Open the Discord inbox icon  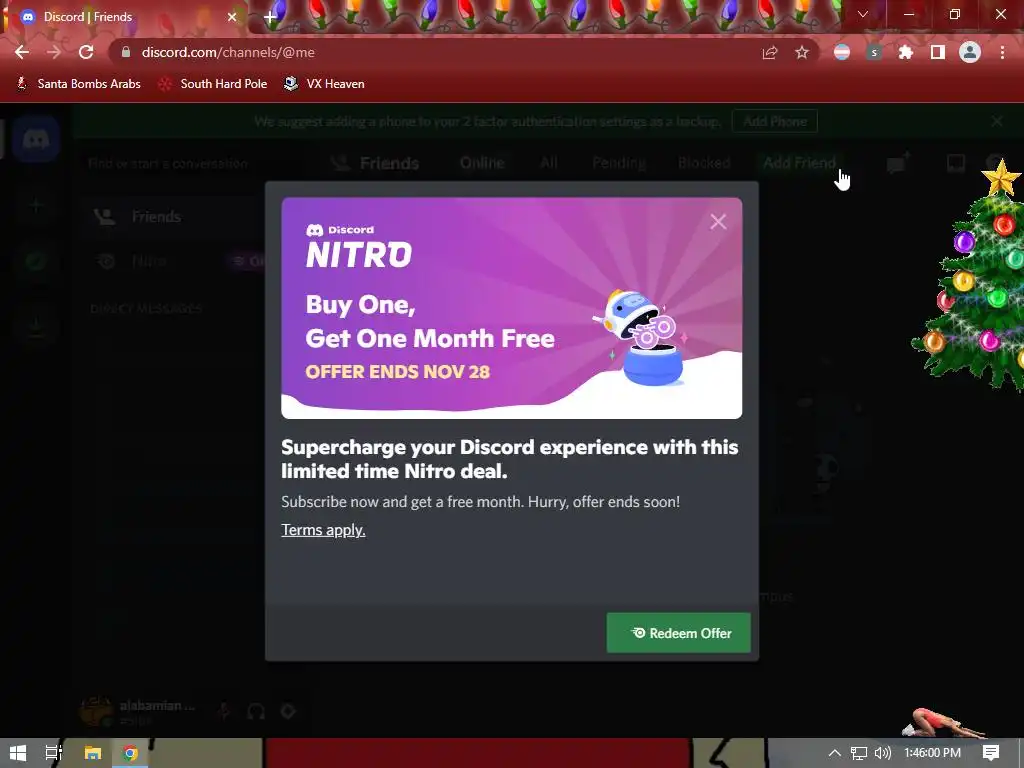tap(955, 163)
